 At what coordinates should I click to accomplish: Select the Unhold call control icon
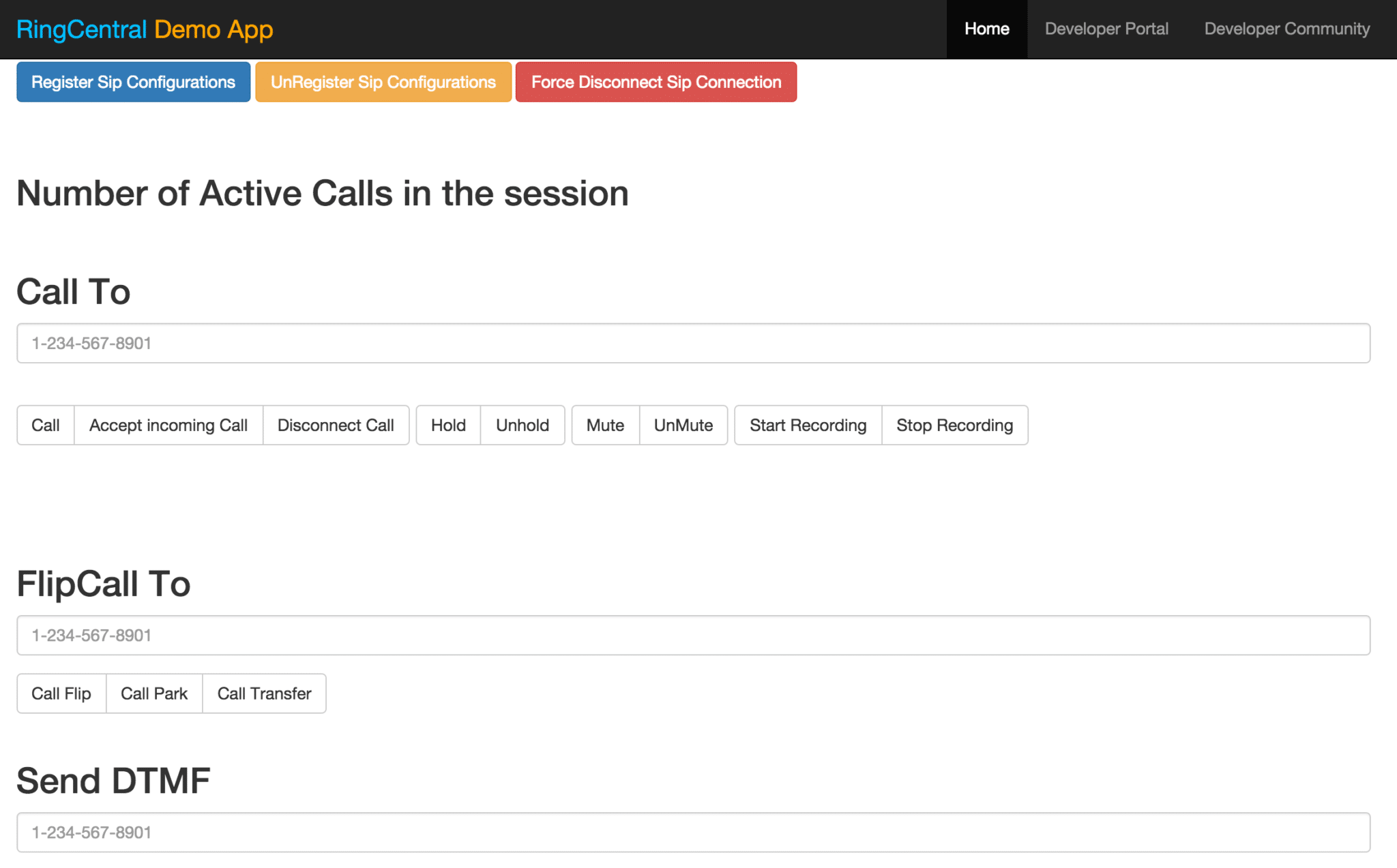523,425
